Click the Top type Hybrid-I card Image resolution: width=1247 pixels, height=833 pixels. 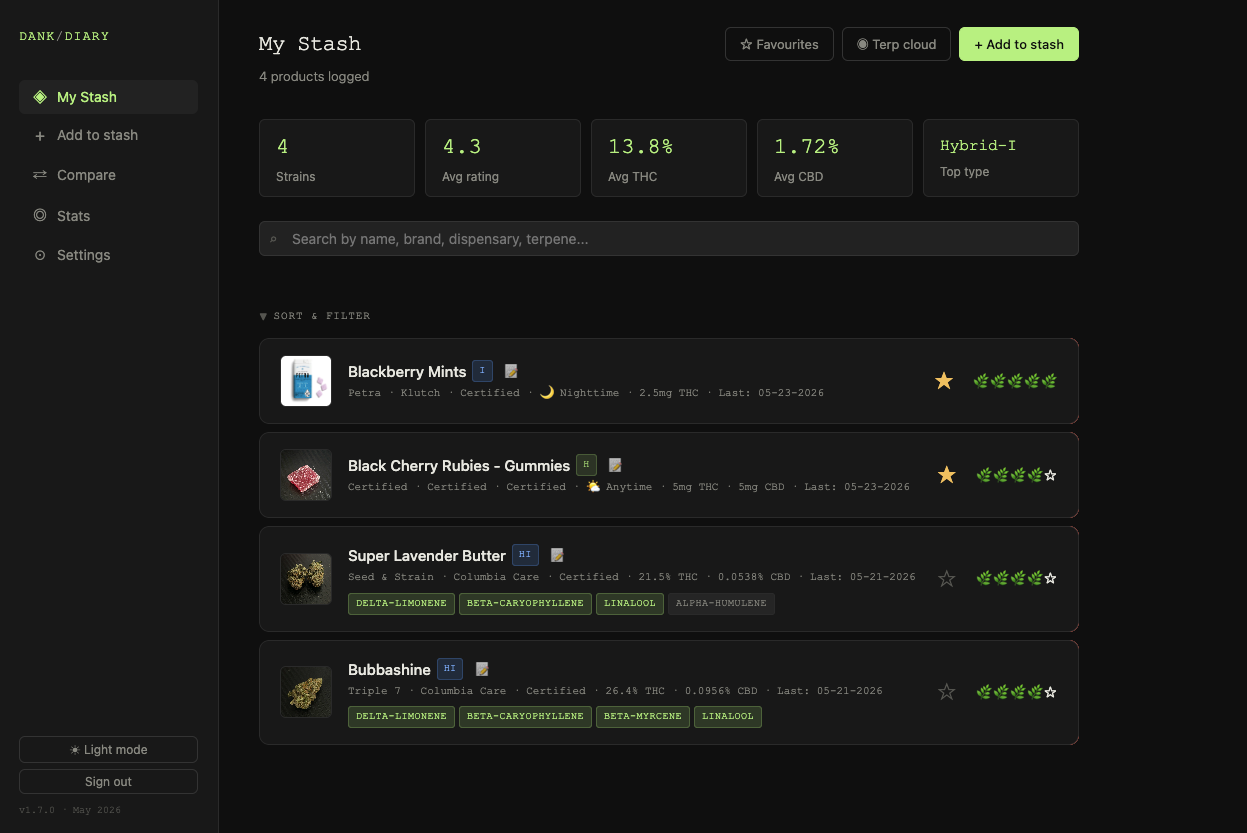1001,158
